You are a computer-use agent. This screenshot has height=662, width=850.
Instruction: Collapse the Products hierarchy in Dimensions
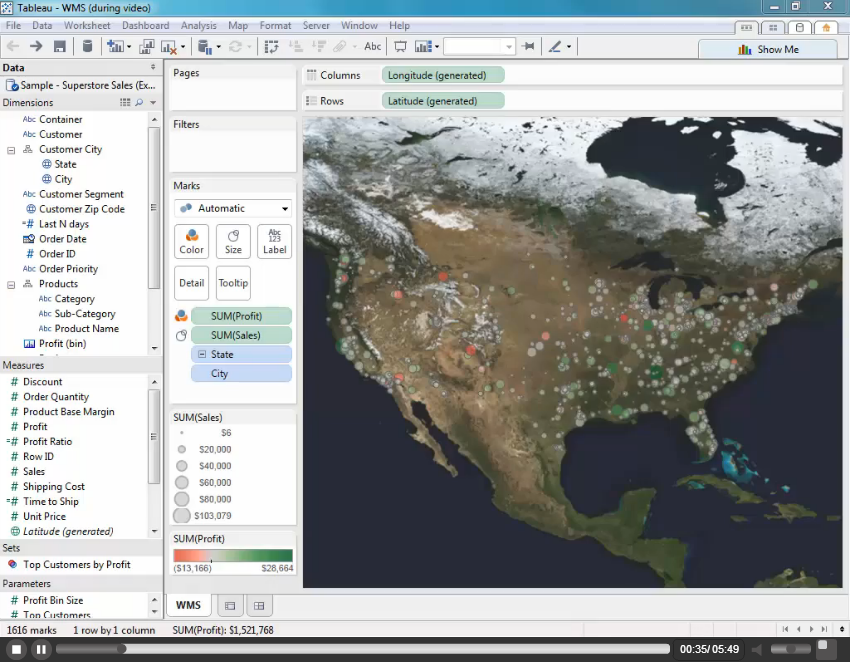point(11,284)
